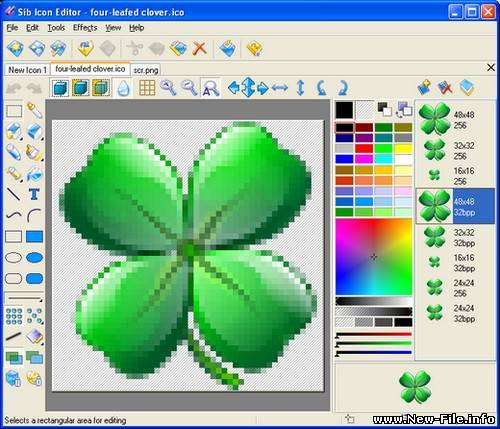Toggle the first cube drawing mode
Image resolution: width=500 pixels, height=429 pixels.
pos(60,88)
